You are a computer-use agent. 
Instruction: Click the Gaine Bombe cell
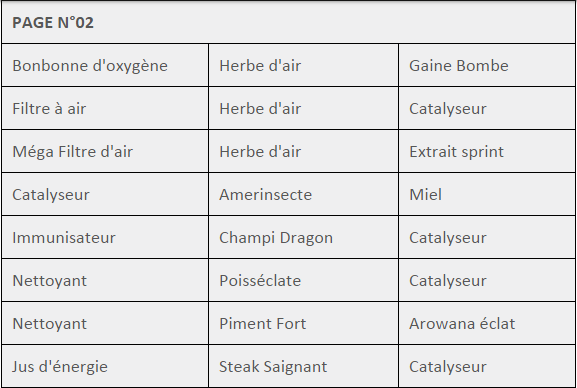[x=487, y=65]
